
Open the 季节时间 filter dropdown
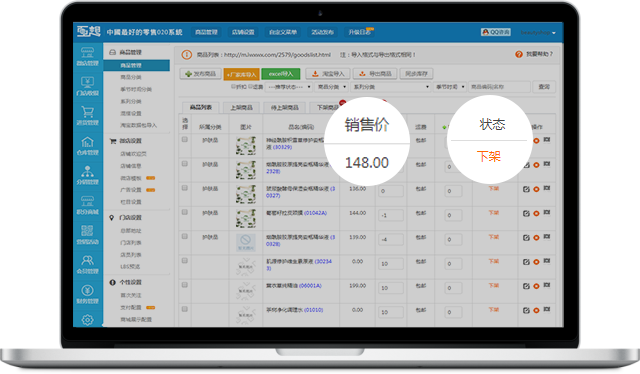pos(450,87)
